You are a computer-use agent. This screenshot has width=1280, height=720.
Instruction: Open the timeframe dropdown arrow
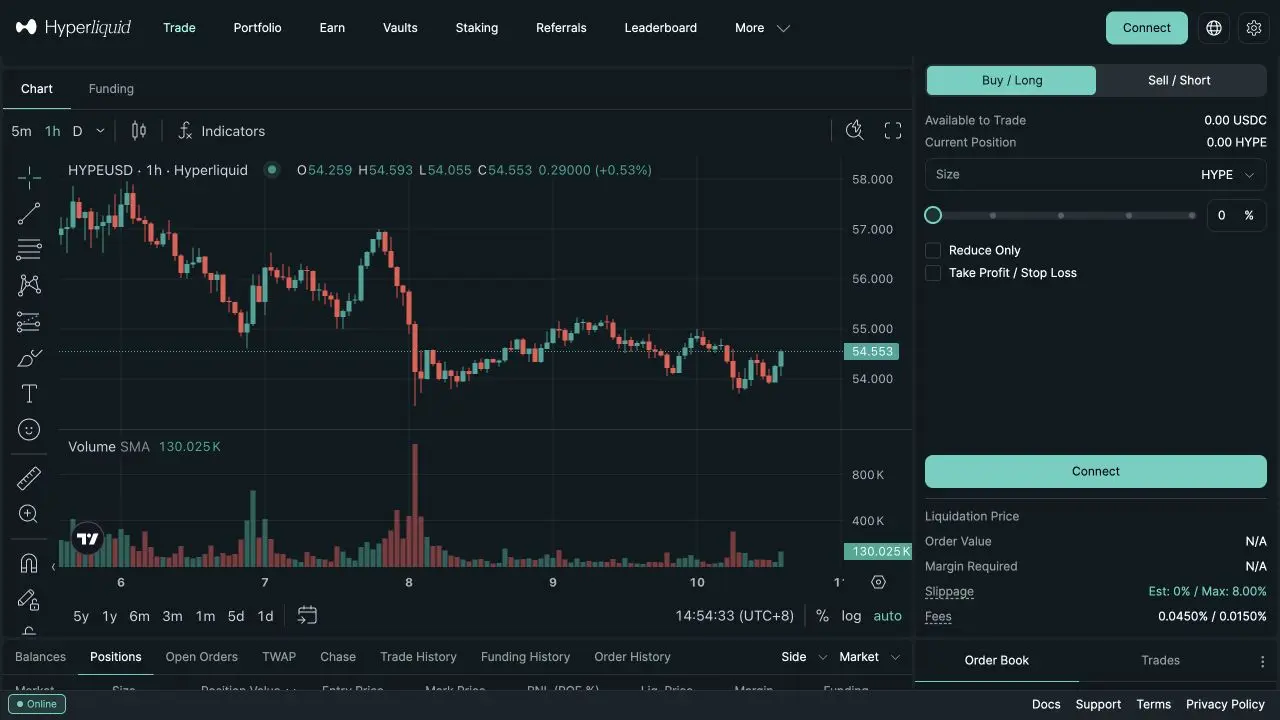coord(100,131)
